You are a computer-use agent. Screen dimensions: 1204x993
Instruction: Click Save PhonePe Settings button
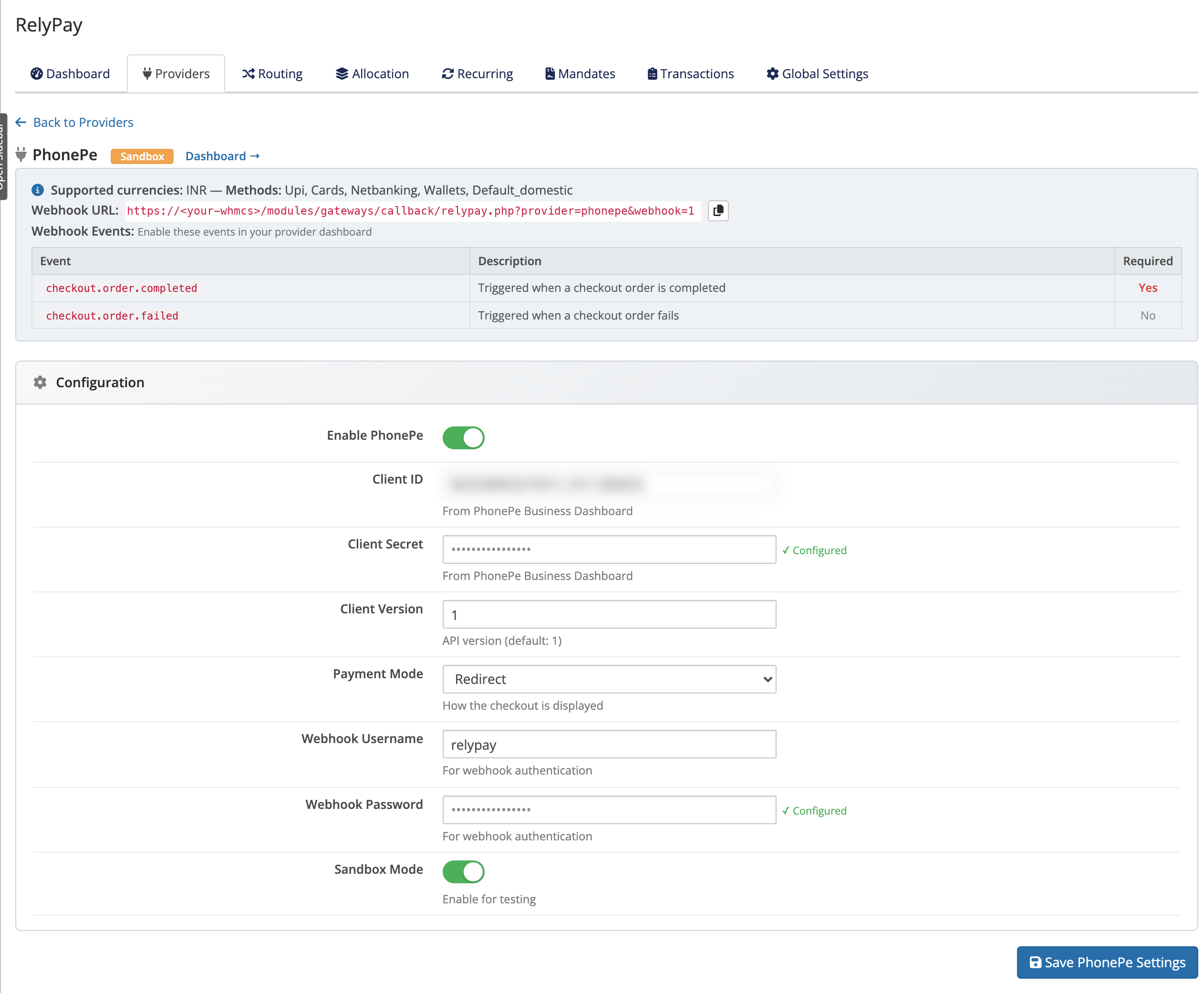click(x=1107, y=962)
